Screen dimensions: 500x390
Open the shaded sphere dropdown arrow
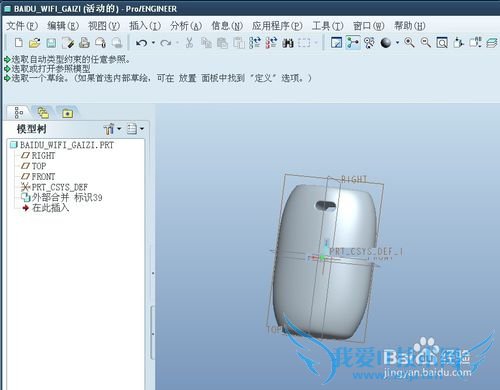tap(397, 43)
